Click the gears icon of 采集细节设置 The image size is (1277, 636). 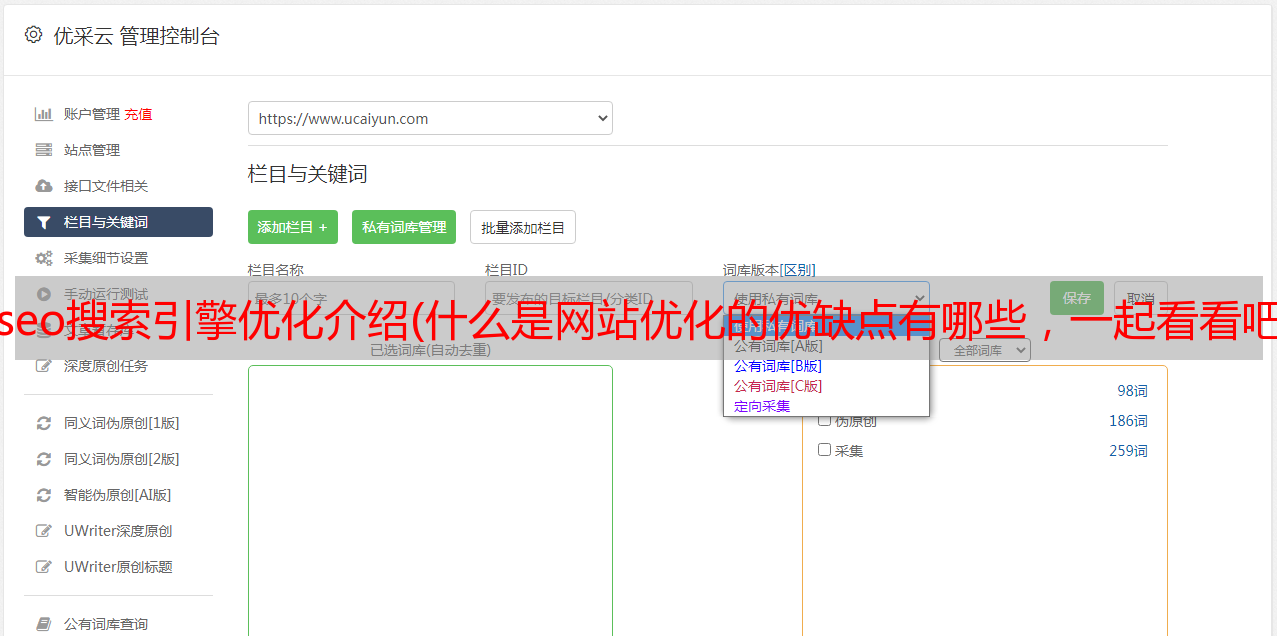pos(43,258)
